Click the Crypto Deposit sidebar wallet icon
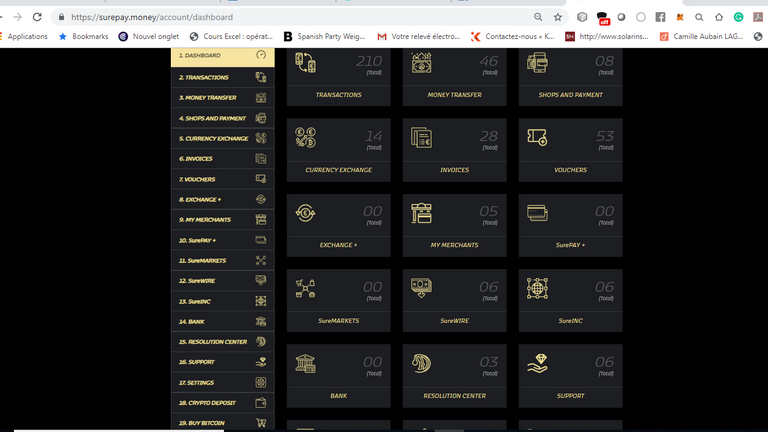The width and height of the screenshot is (768, 432). (x=261, y=403)
